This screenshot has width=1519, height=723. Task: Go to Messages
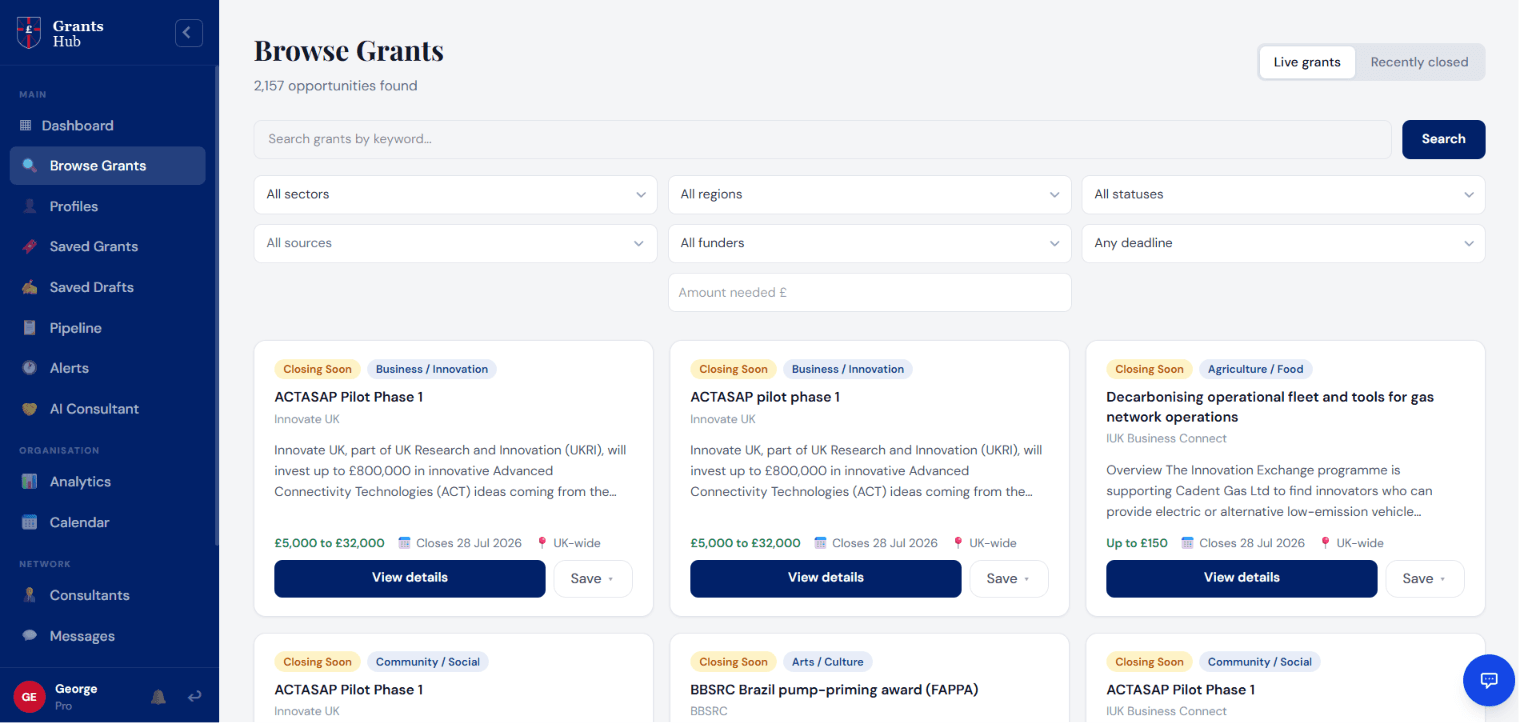(x=108, y=636)
